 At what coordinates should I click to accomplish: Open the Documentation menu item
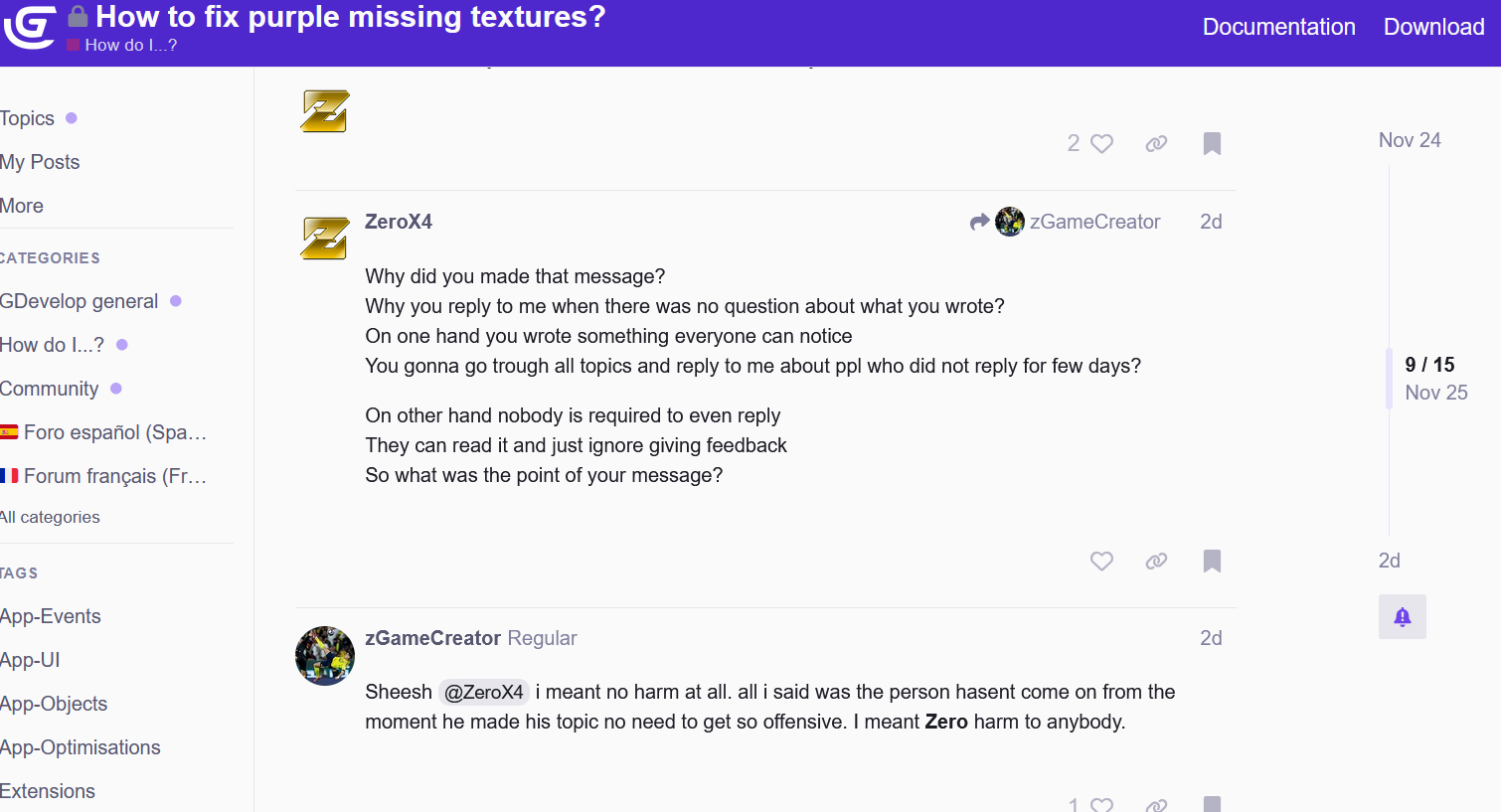tap(1278, 27)
